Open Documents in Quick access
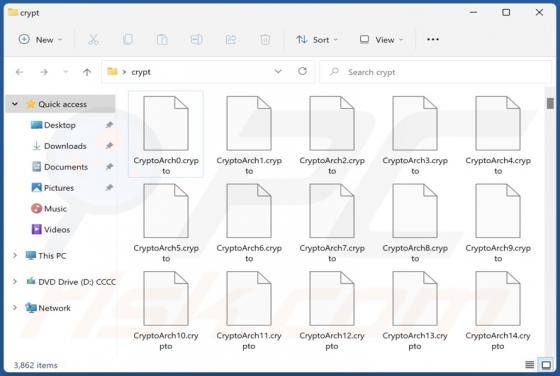560x376 pixels. [x=60, y=167]
